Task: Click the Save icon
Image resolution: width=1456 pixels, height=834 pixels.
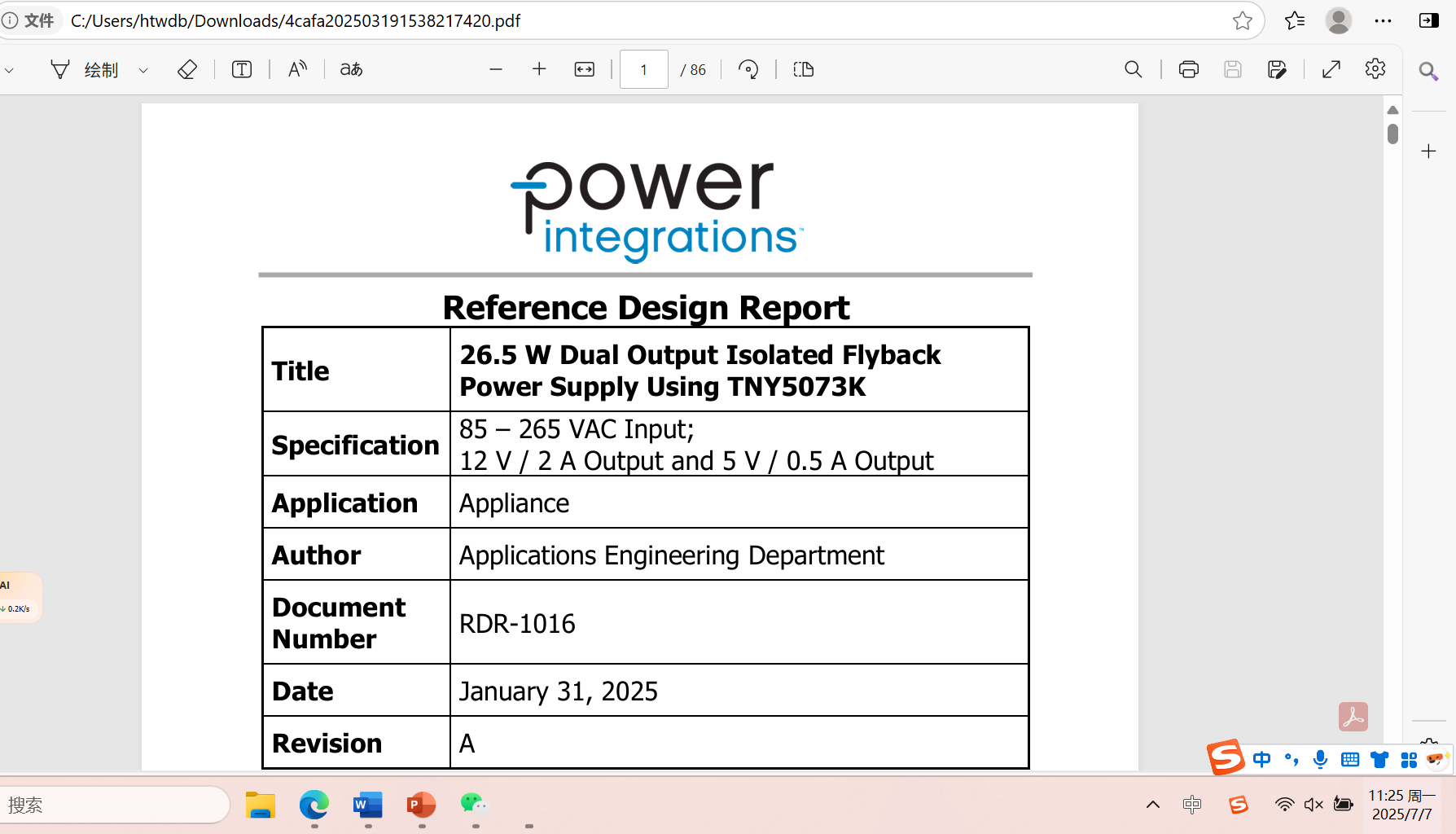Action: [x=1233, y=69]
